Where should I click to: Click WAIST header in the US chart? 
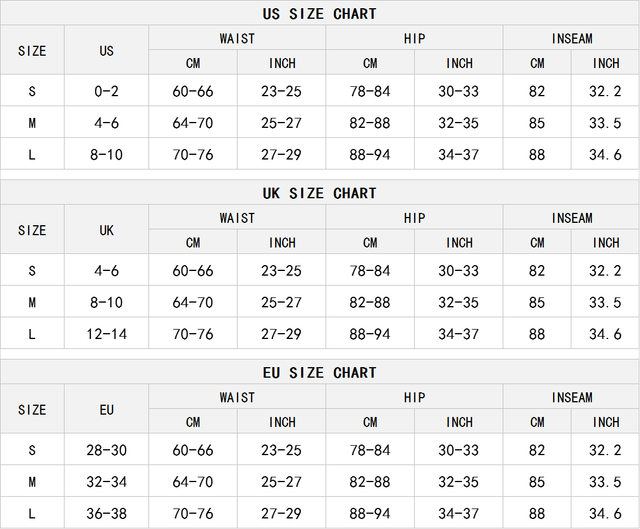coord(237,39)
